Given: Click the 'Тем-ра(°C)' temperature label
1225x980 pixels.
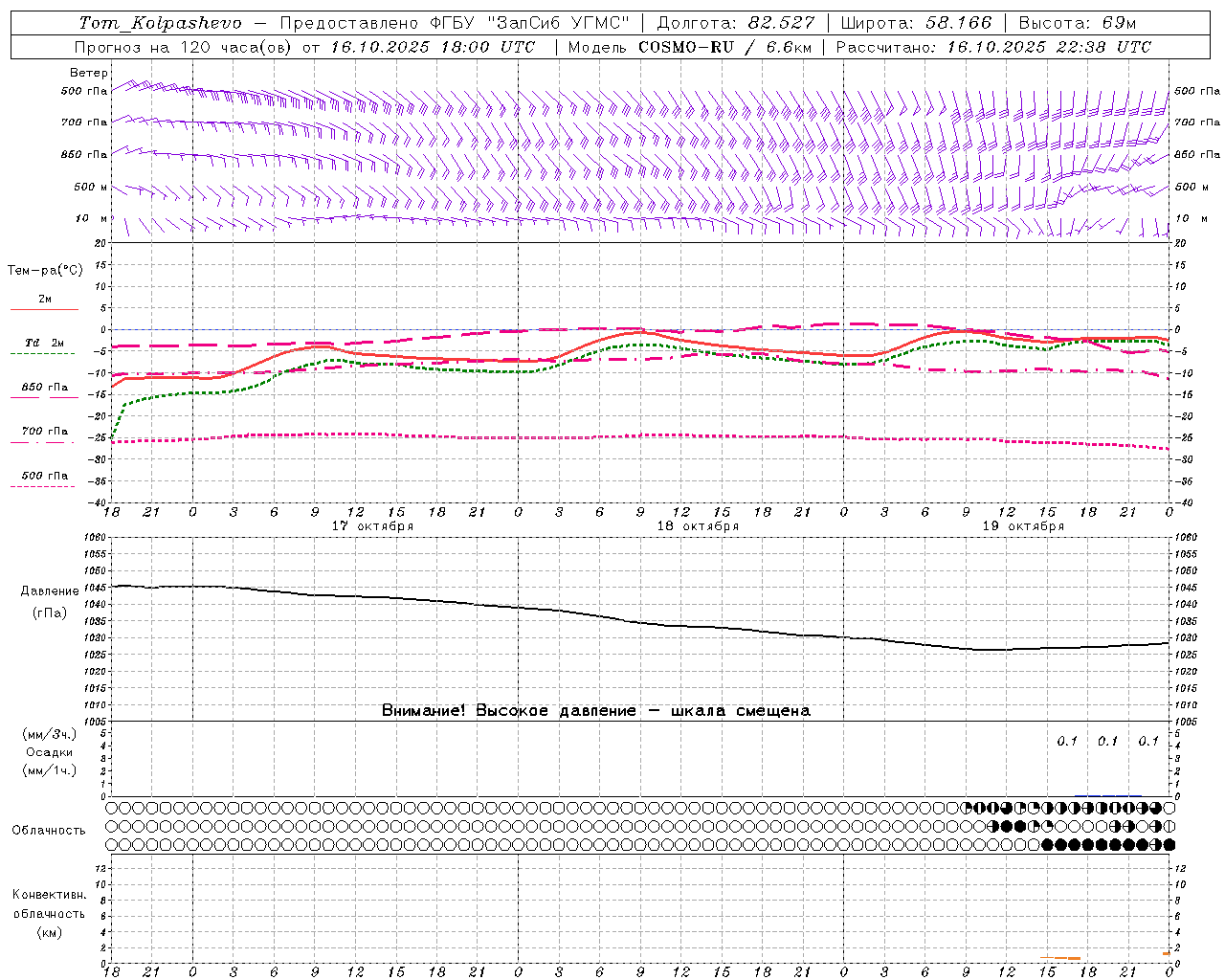Looking at the screenshot, I should coord(45,271).
